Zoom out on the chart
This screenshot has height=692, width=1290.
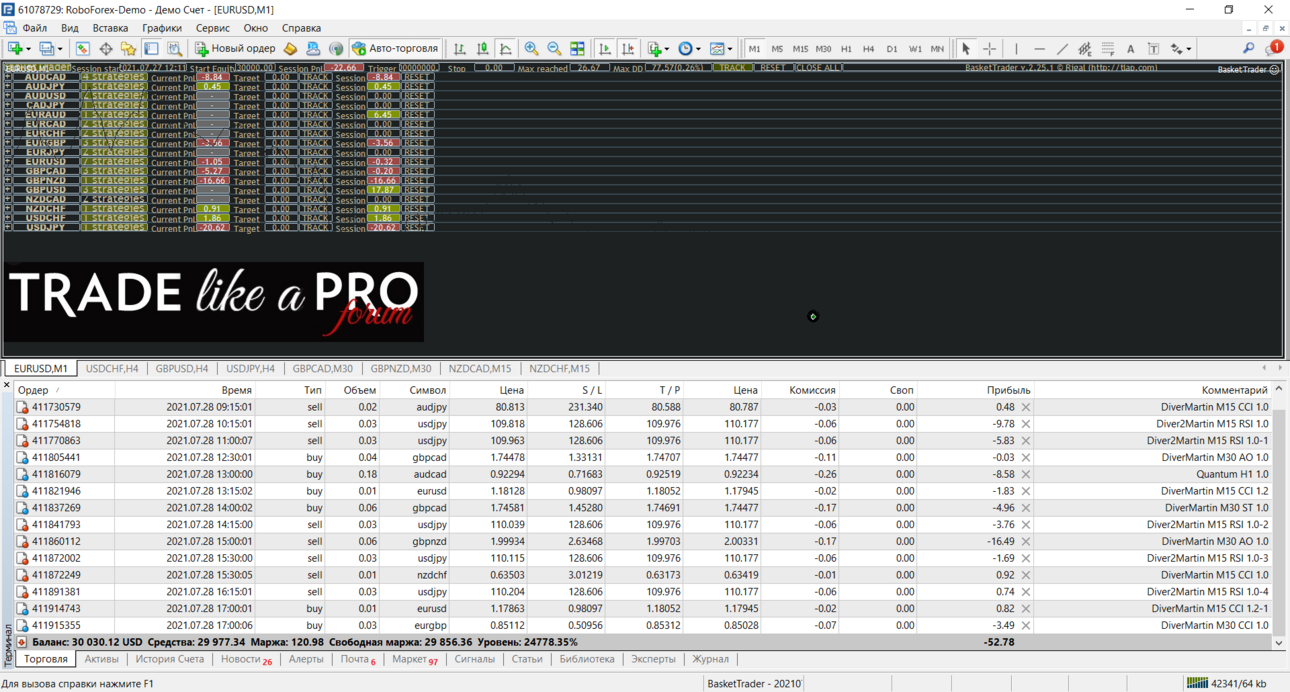554,48
